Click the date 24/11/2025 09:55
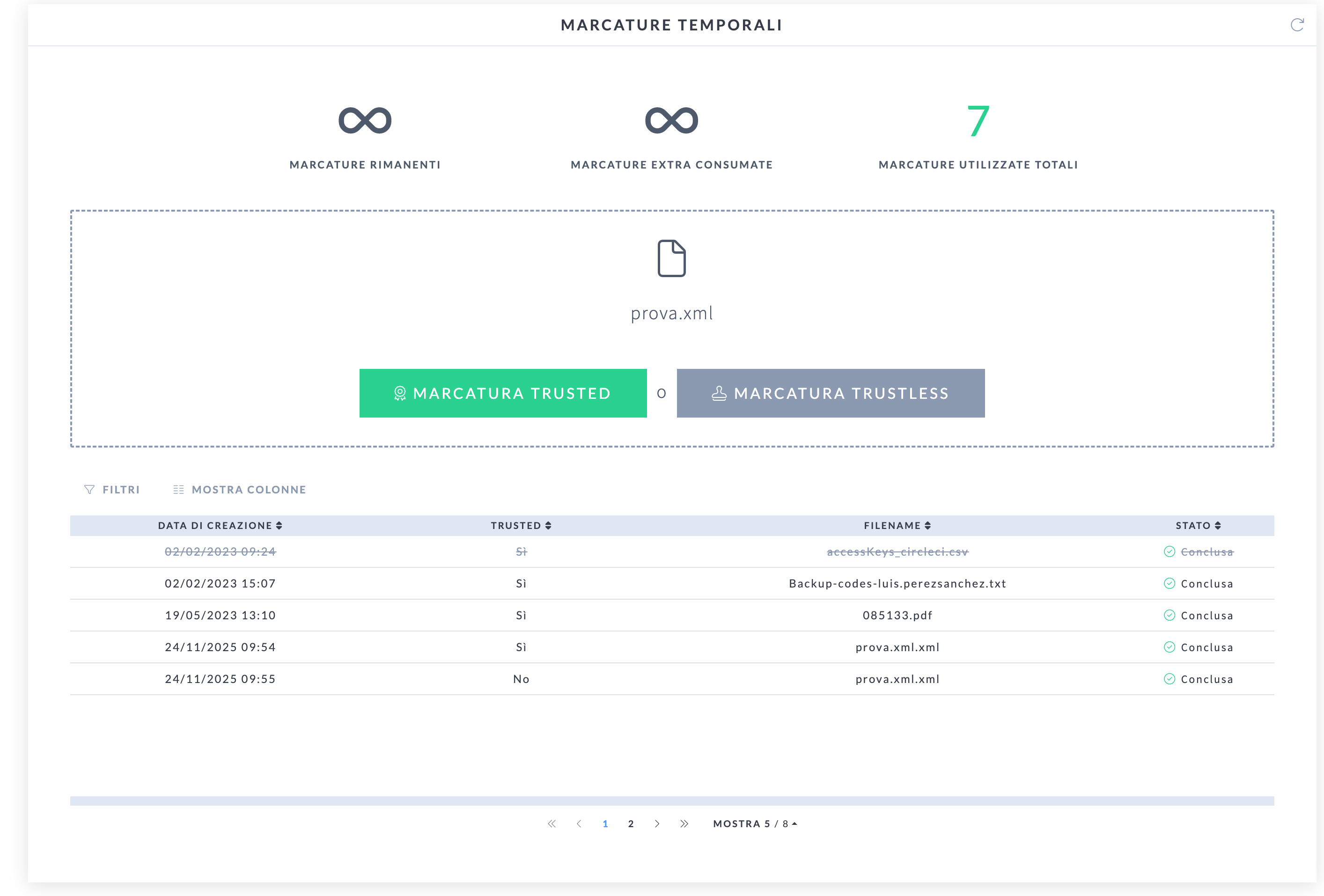1324x896 pixels. coord(220,679)
